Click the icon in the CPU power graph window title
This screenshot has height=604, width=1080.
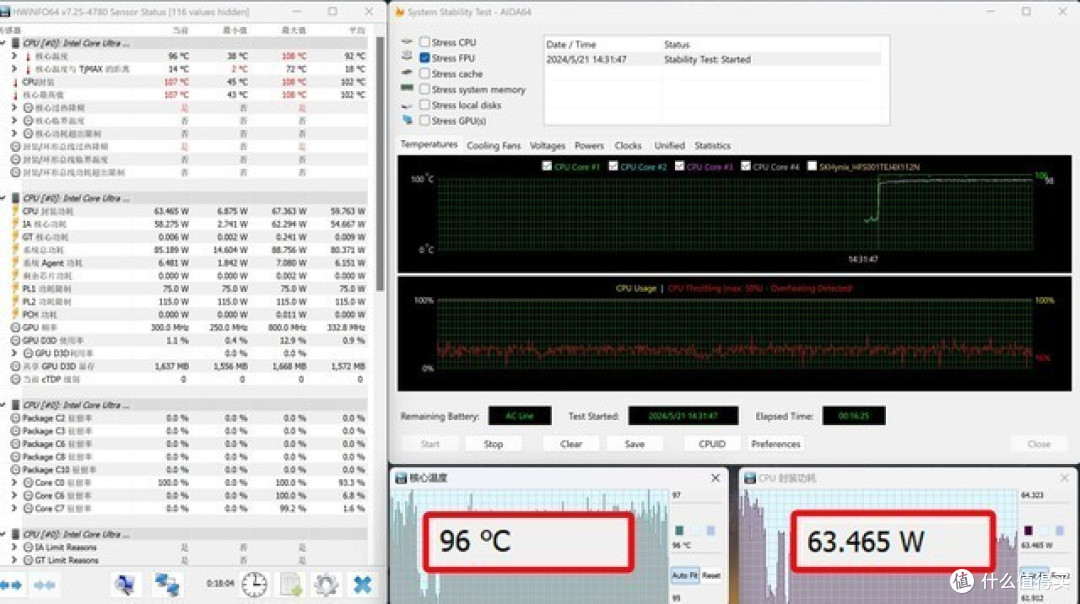[x=750, y=478]
